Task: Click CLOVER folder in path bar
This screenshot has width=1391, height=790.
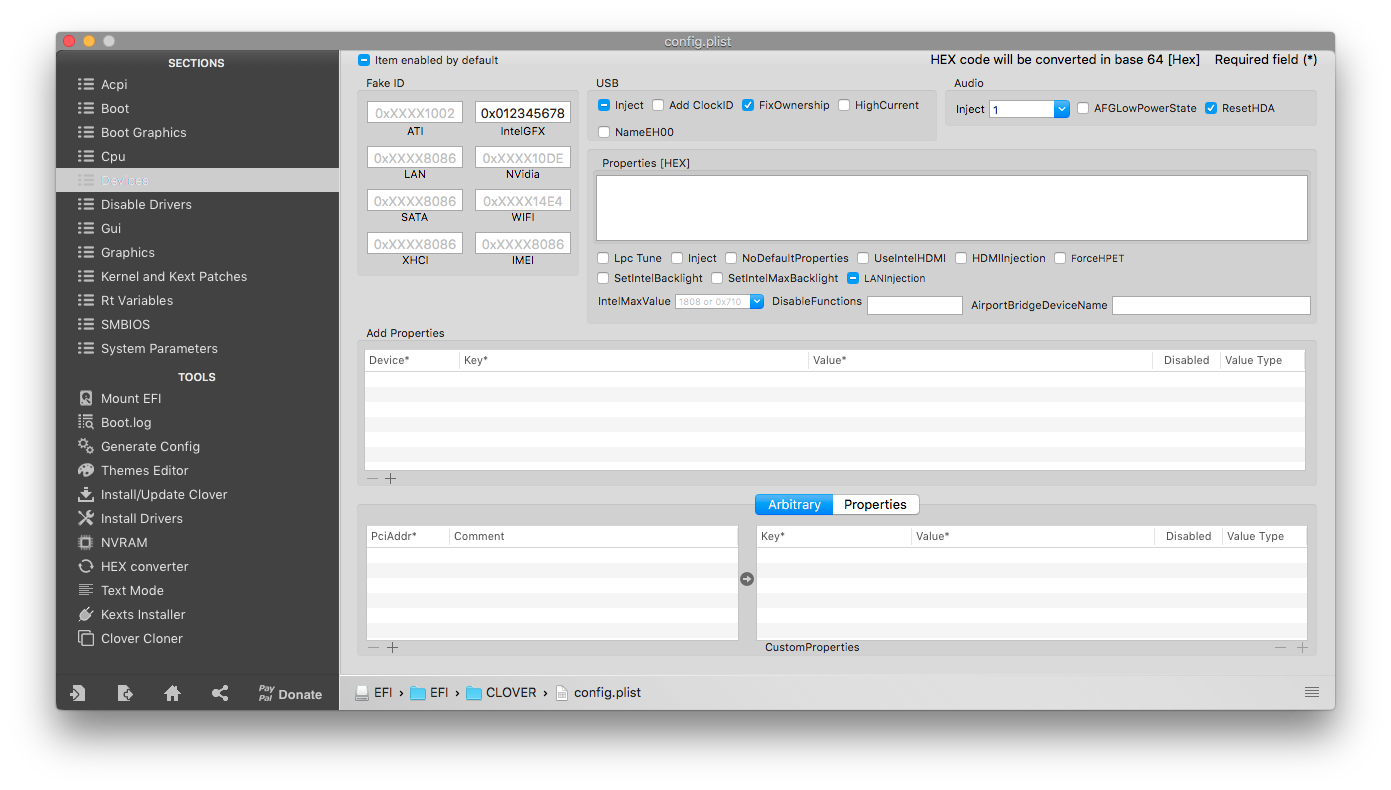Action: click(501, 692)
